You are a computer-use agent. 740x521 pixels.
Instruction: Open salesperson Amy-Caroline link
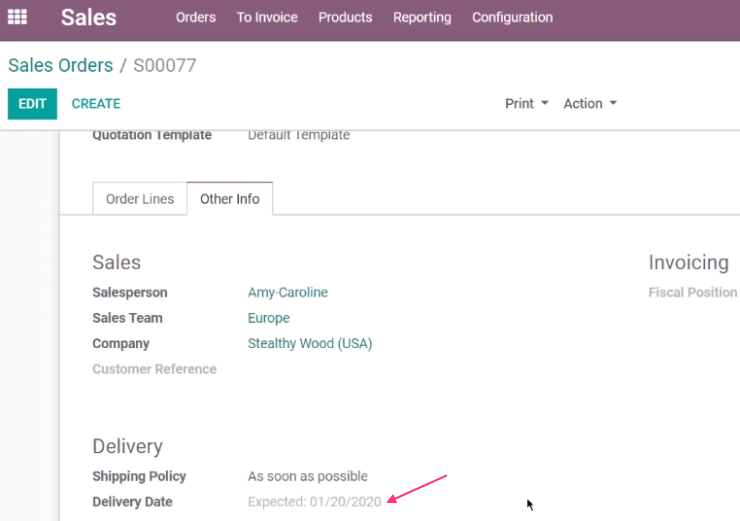pyautogui.click(x=288, y=293)
